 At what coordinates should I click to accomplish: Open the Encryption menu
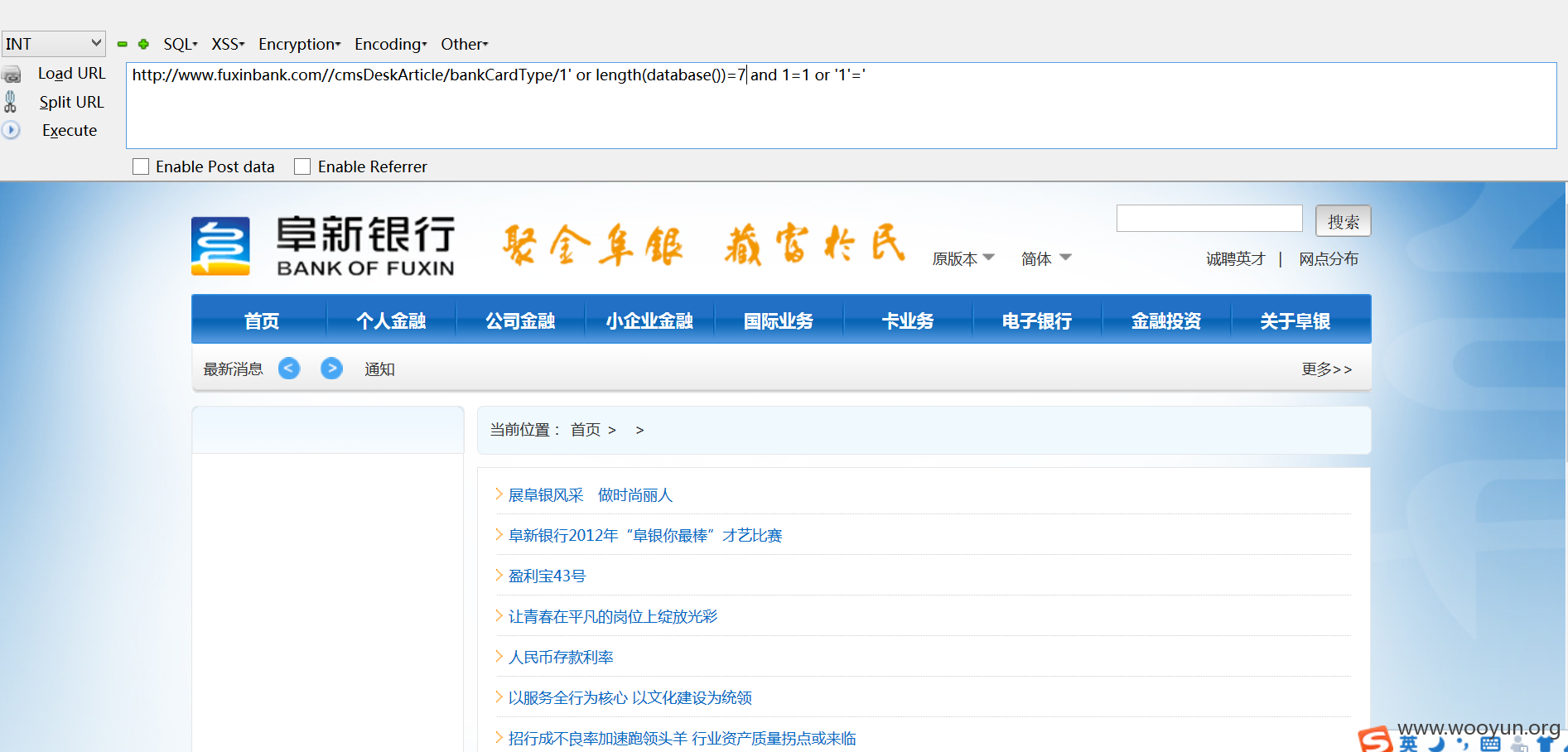(299, 44)
